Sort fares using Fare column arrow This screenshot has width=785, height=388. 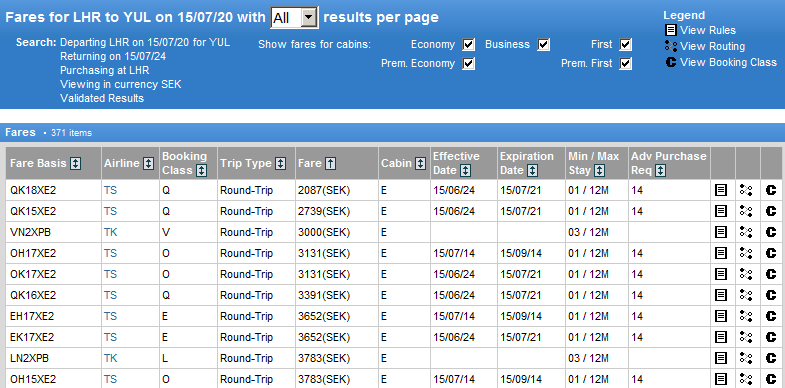pos(330,163)
